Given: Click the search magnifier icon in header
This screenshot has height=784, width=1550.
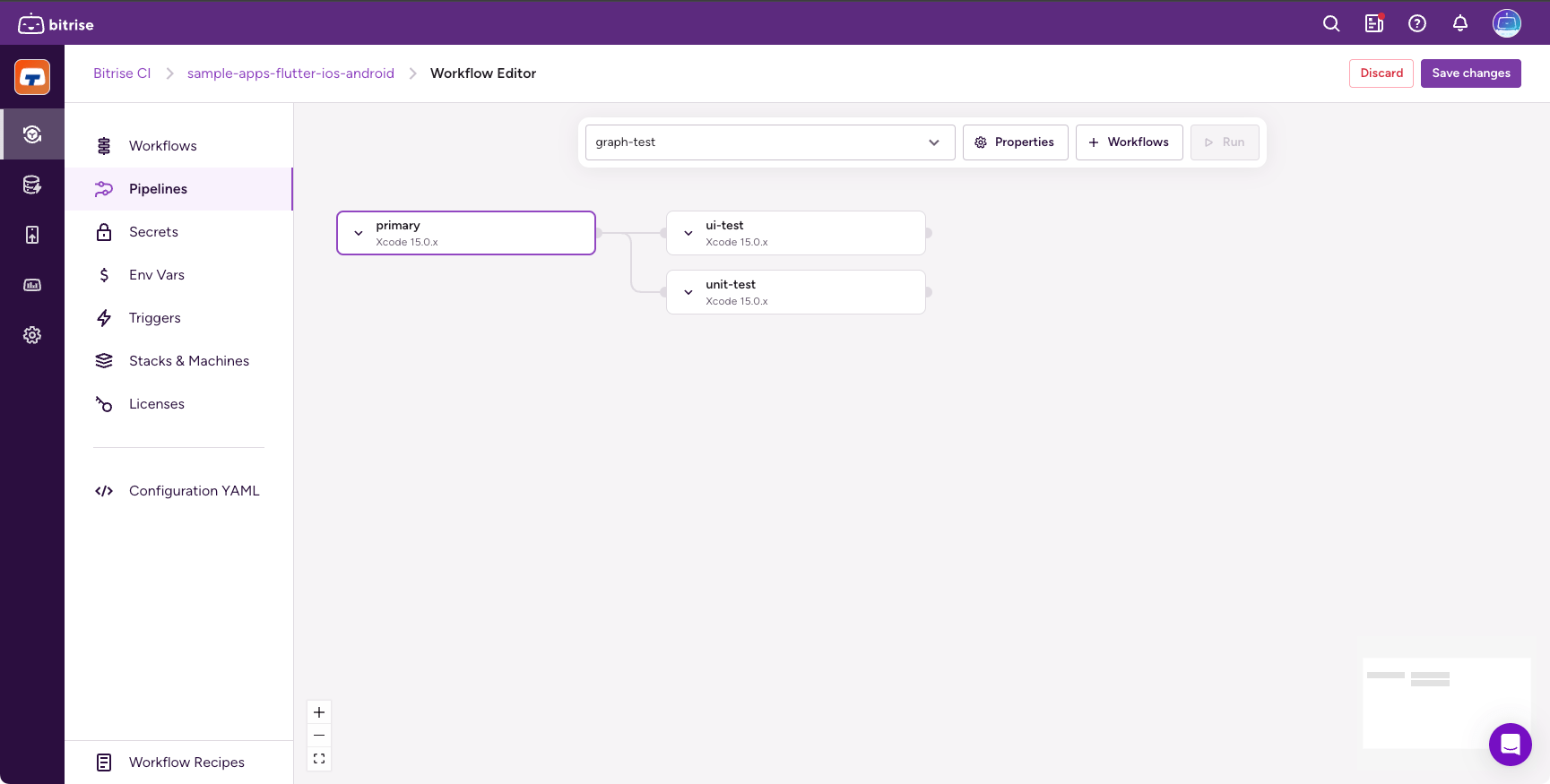Looking at the screenshot, I should pos(1331,24).
